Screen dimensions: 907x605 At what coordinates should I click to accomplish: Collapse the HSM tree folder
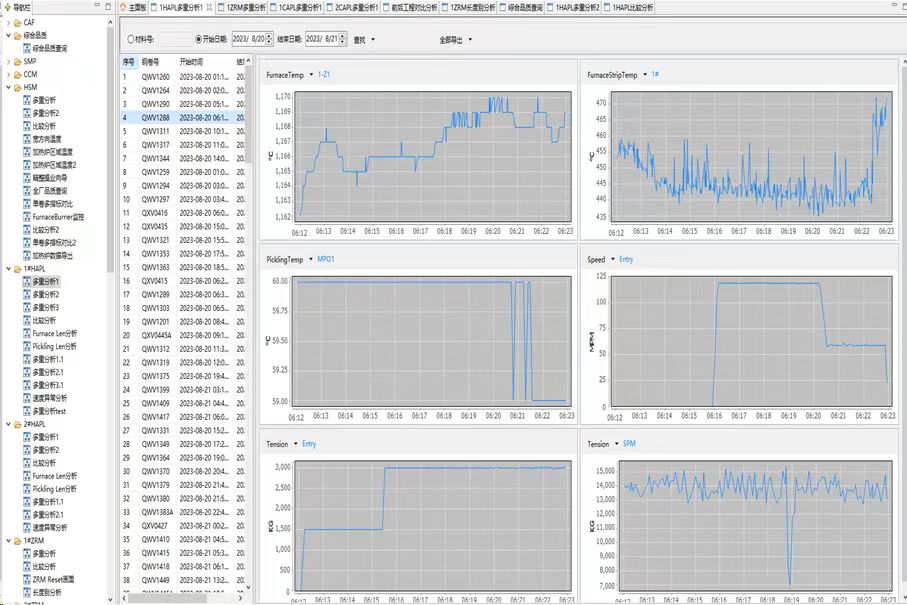point(9,87)
